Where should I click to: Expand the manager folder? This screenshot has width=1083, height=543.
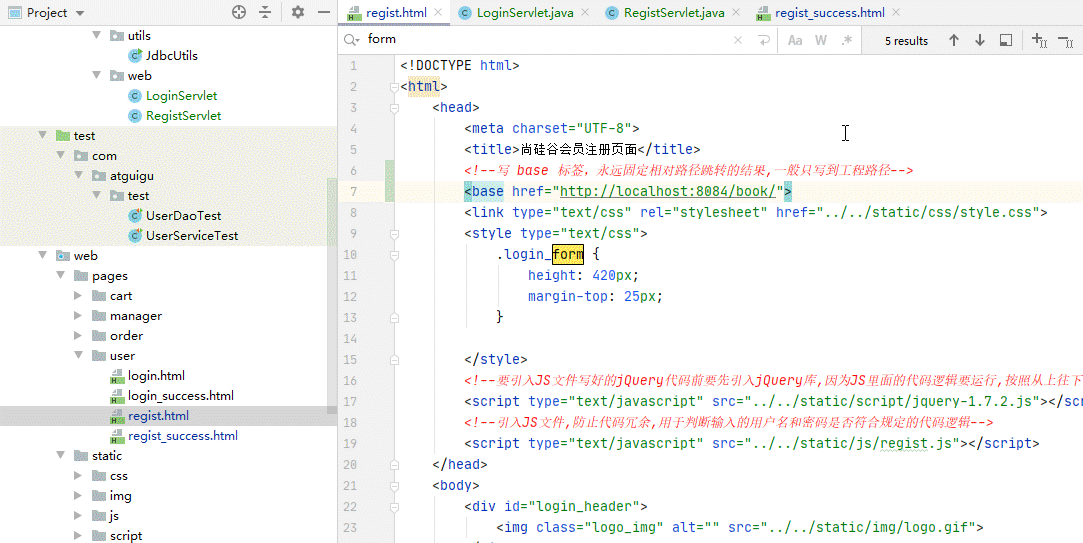point(79,316)
